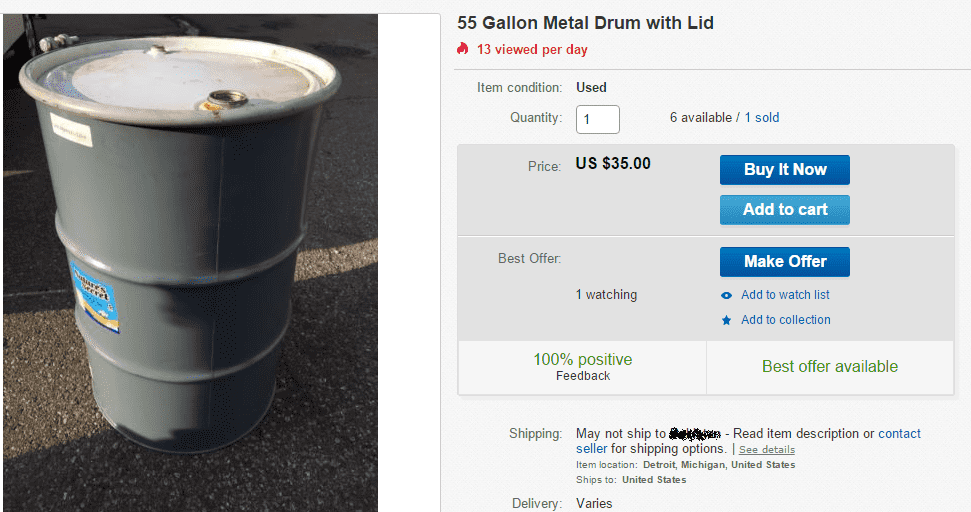971x512 pixels.
Task: Open the contact seller link
Action: pyautogui.click(x=899, y=434)
